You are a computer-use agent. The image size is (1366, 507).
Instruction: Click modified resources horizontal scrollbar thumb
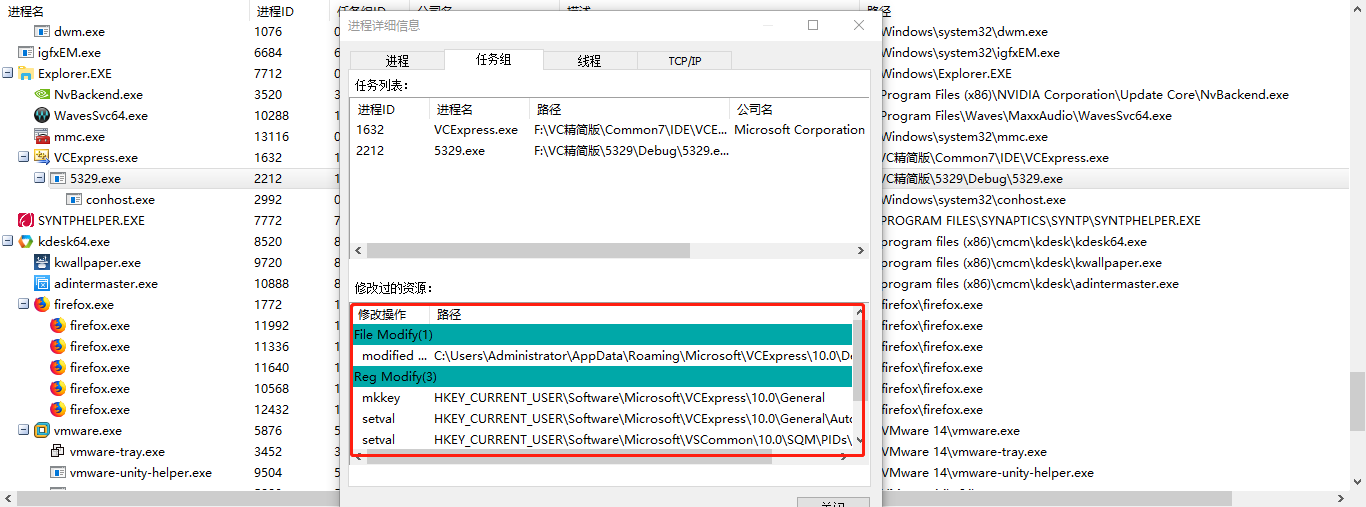[x=569, y=457]
